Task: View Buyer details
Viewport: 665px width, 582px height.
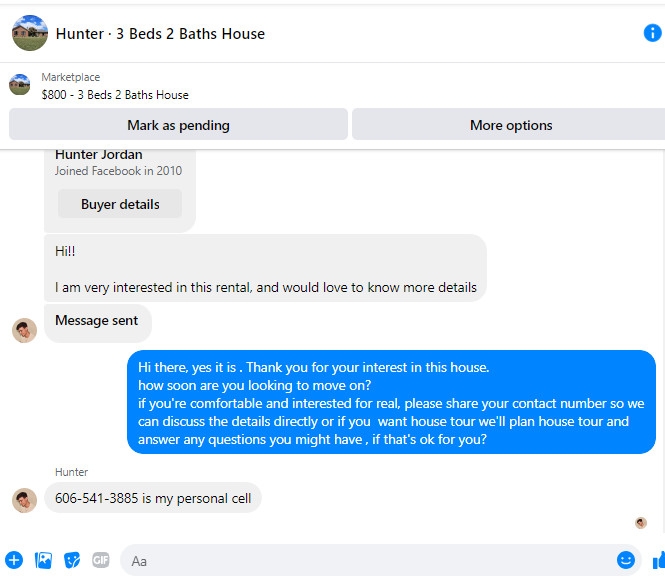Action: click(120, 204)
